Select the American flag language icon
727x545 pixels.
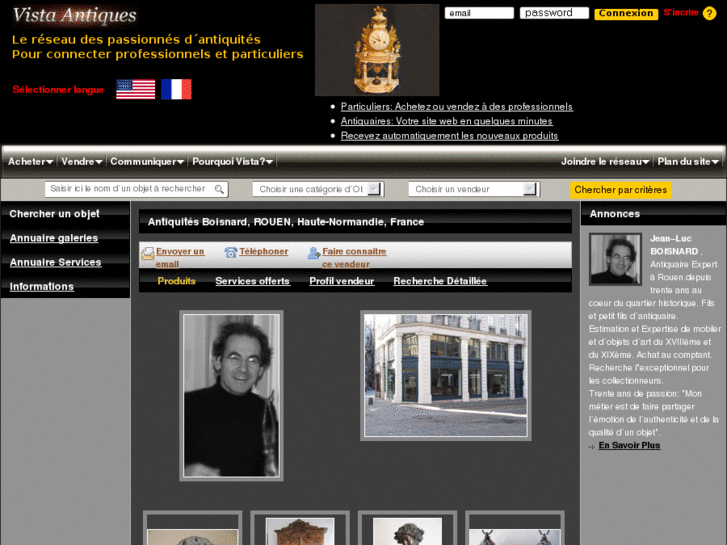pyautogui.click(x=135, y=89)
